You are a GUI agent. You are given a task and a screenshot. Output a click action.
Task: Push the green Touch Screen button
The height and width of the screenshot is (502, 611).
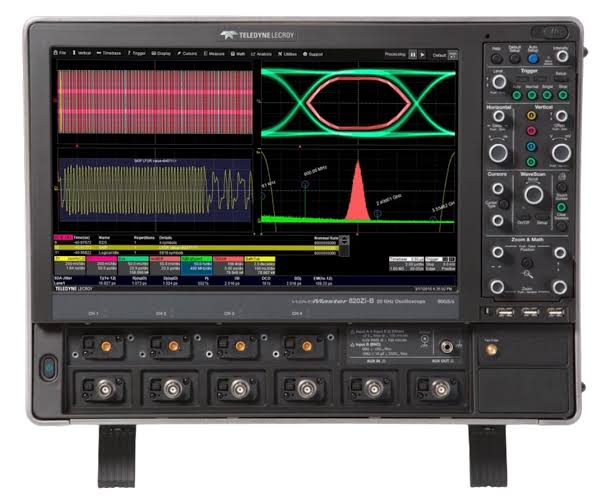click(562, 207)
